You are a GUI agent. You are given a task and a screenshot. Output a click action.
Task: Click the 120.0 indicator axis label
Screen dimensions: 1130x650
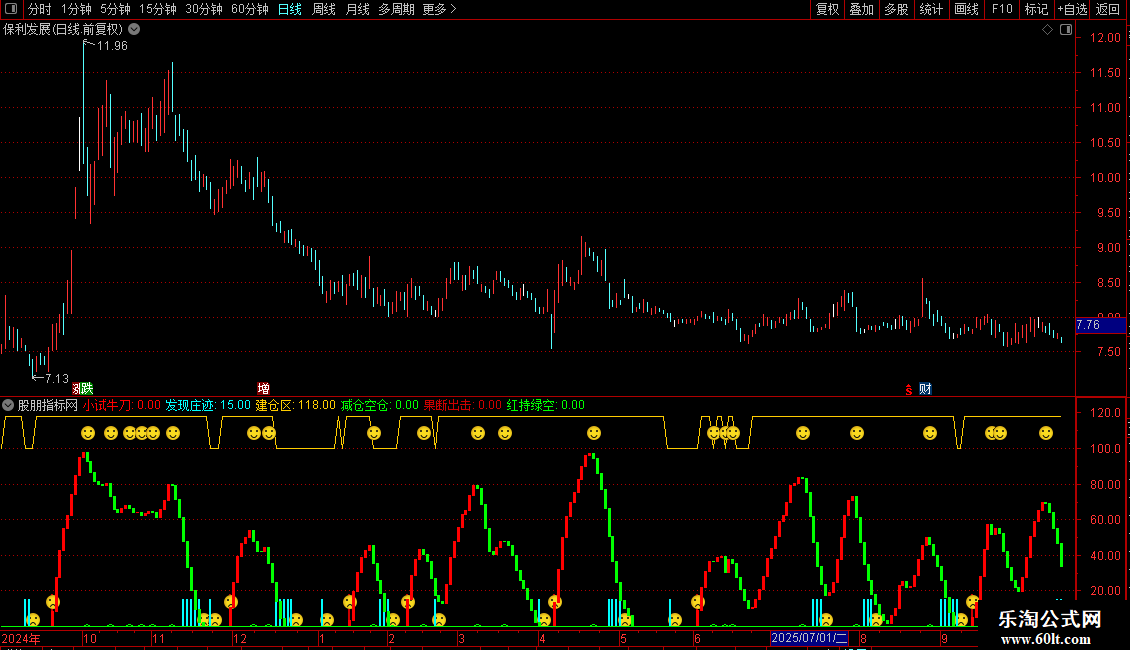pyautogui.click(x=1105, y=413)
